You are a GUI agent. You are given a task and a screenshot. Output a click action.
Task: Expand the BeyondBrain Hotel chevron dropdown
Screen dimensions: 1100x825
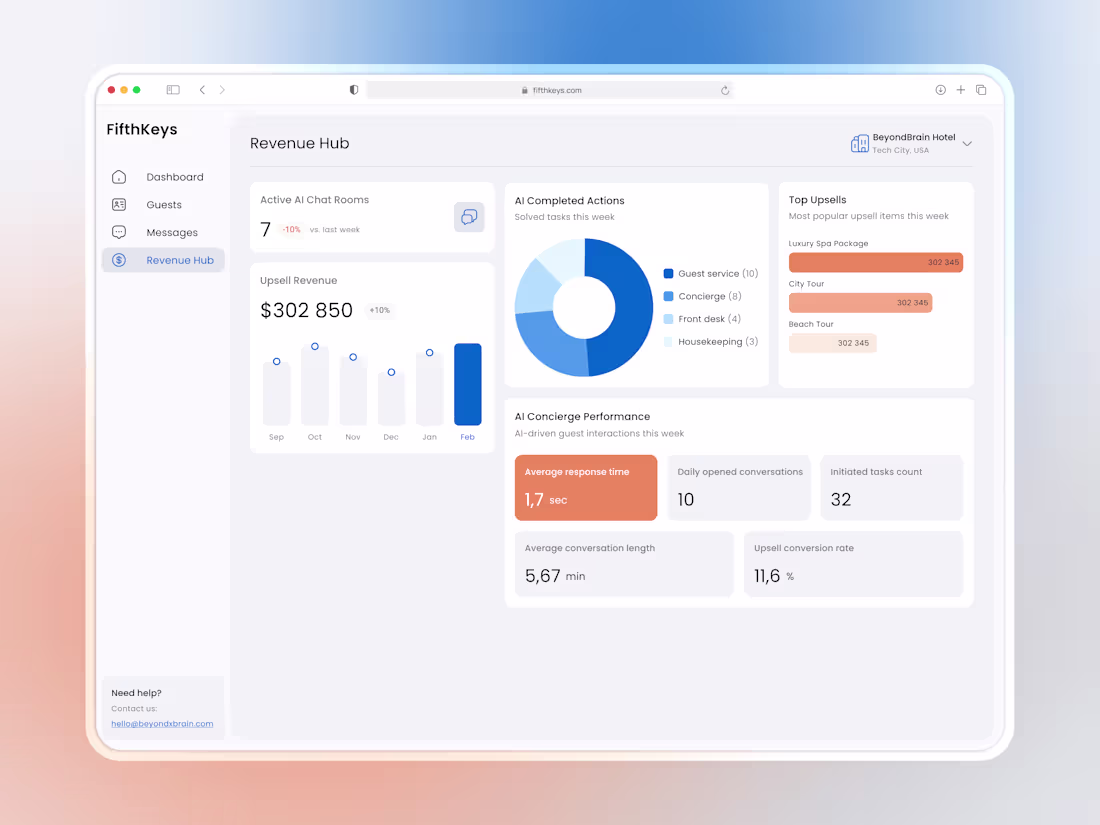click(x=966, y=143)
